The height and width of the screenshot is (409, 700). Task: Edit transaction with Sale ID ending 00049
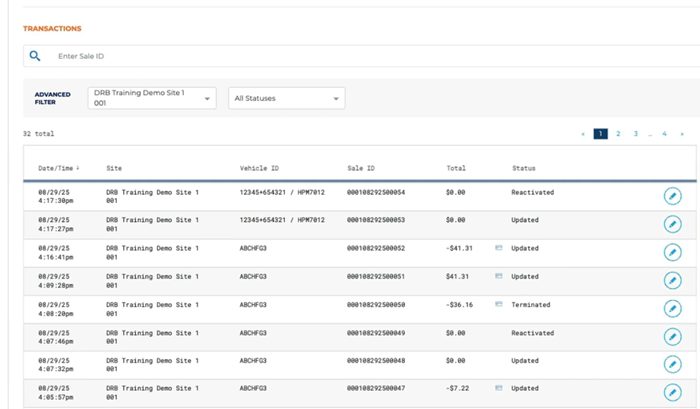point(672,337)
